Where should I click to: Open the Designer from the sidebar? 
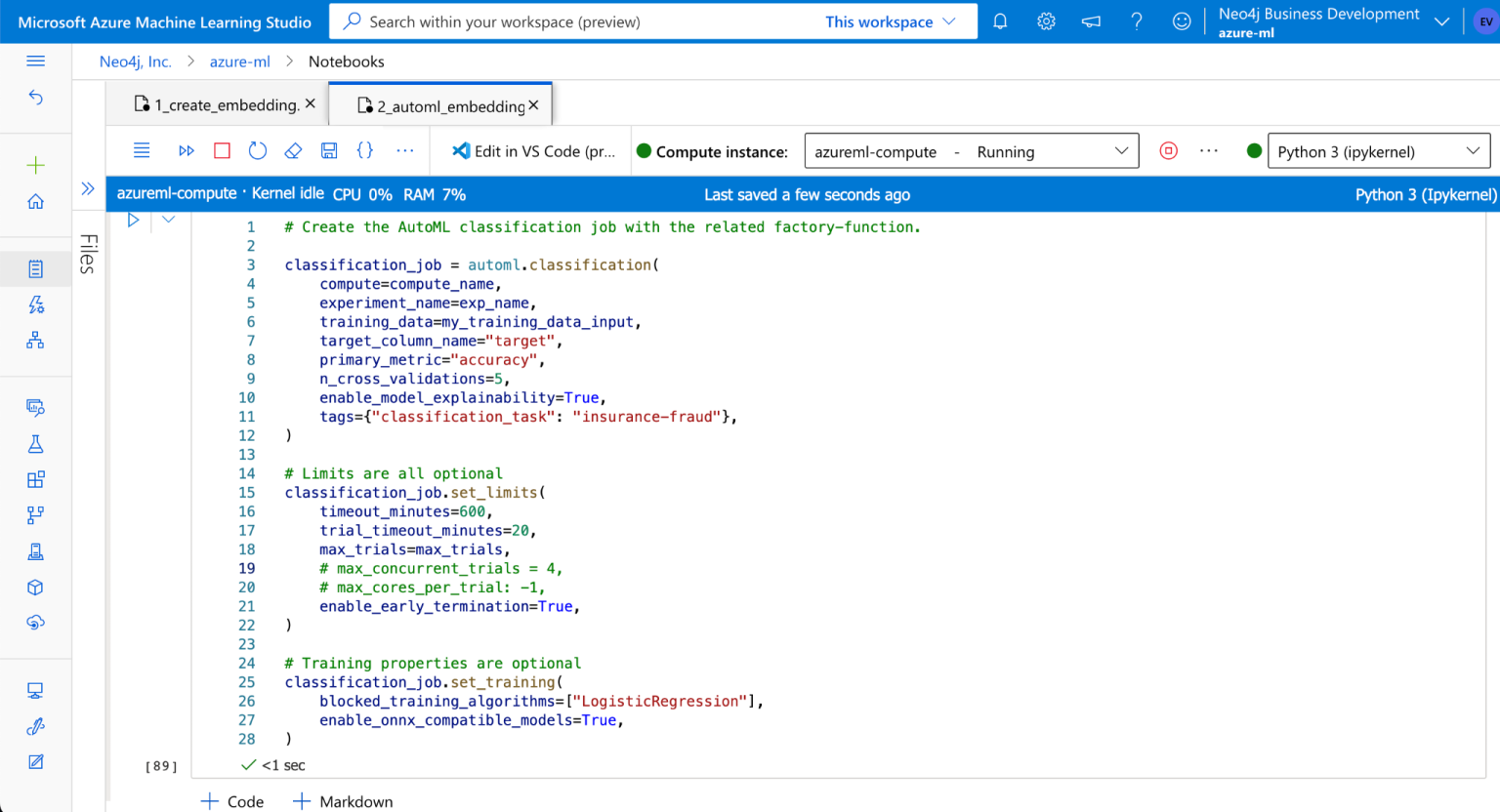pos(36,340)
